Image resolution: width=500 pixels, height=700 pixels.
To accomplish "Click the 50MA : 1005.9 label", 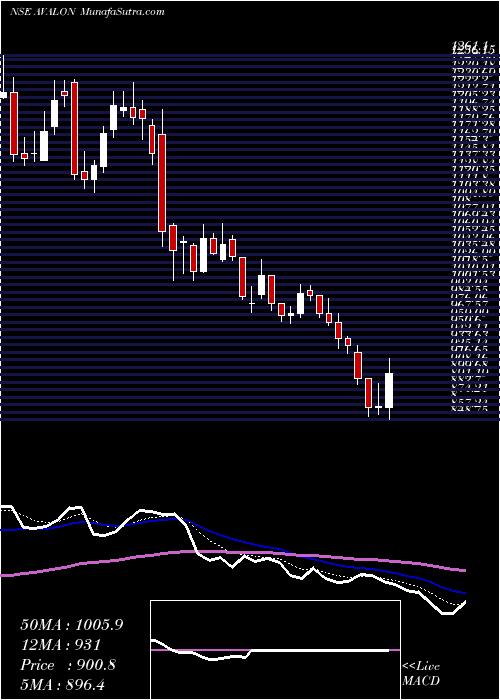I will coord(71,625).
